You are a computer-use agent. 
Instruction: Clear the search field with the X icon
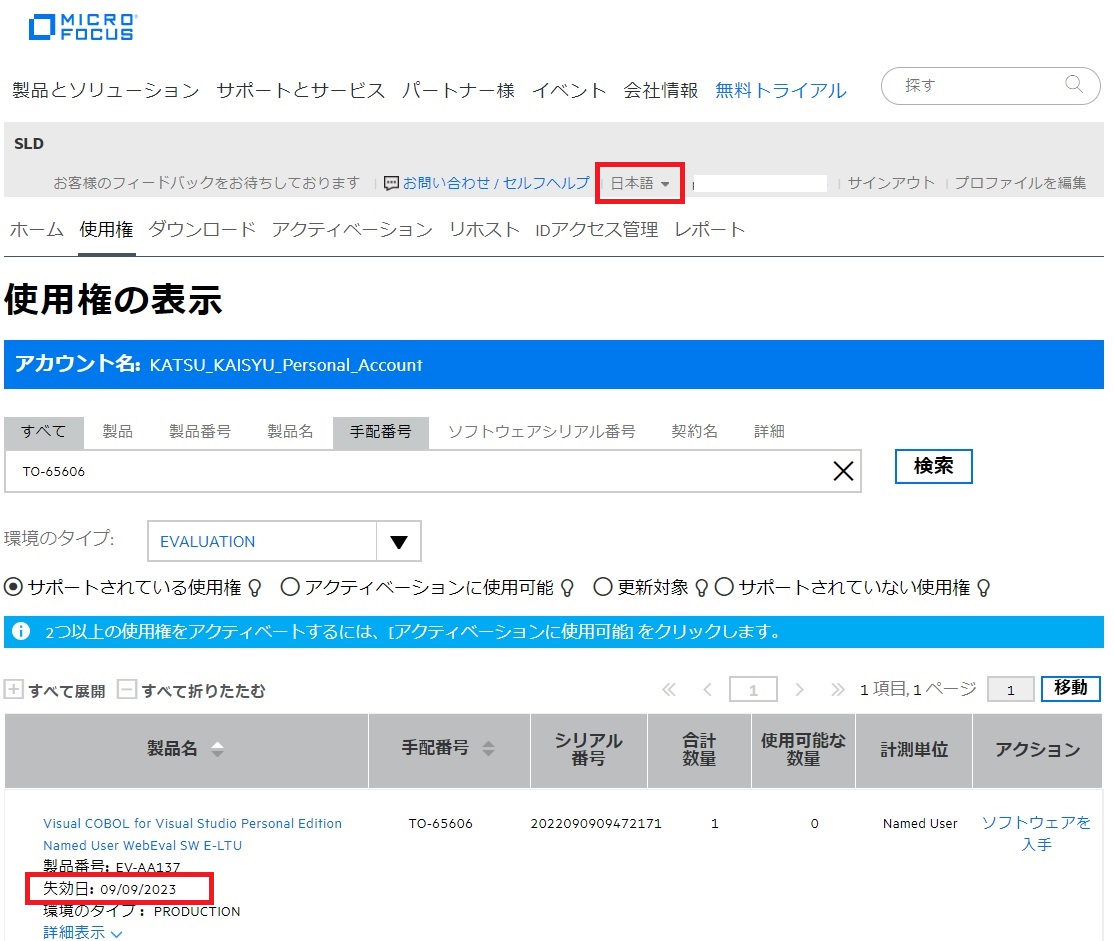tap(843, 470)
